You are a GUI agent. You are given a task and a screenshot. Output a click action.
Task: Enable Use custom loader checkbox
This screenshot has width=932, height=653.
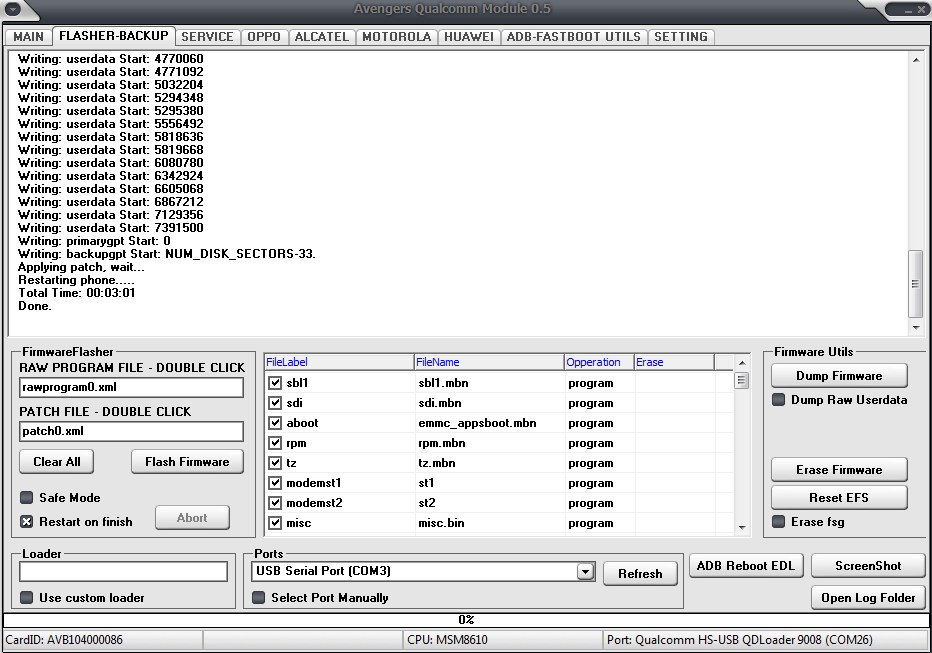27,598
